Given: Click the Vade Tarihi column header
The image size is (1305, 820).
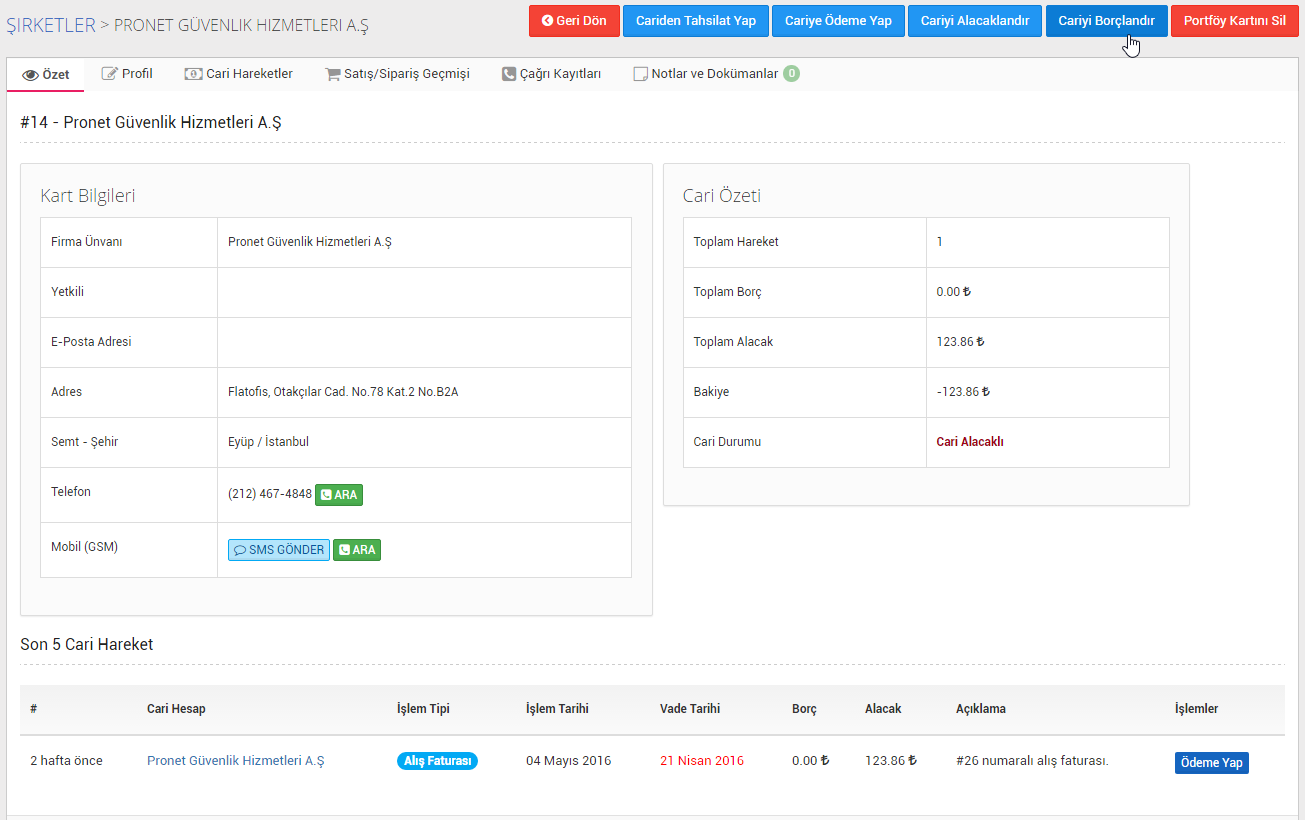Looking at the screenshot, I should (690, 709).
